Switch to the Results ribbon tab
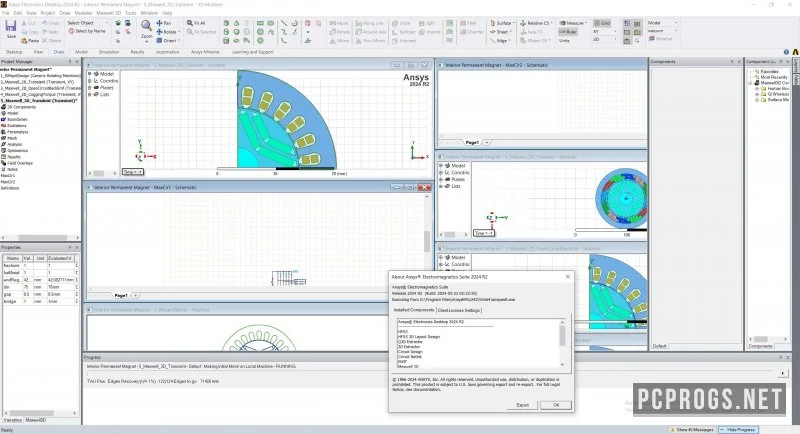 coord(137,52)
